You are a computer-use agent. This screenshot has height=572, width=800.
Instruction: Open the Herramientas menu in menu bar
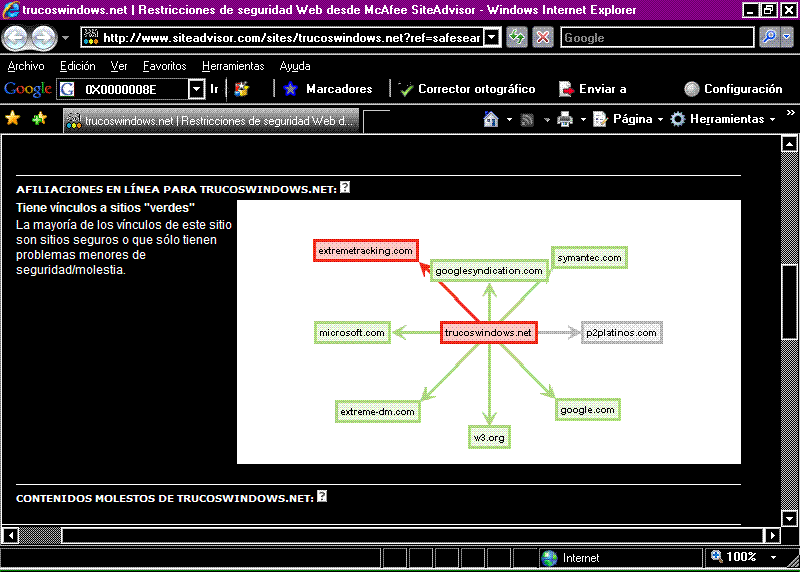[x=233, y=66]
